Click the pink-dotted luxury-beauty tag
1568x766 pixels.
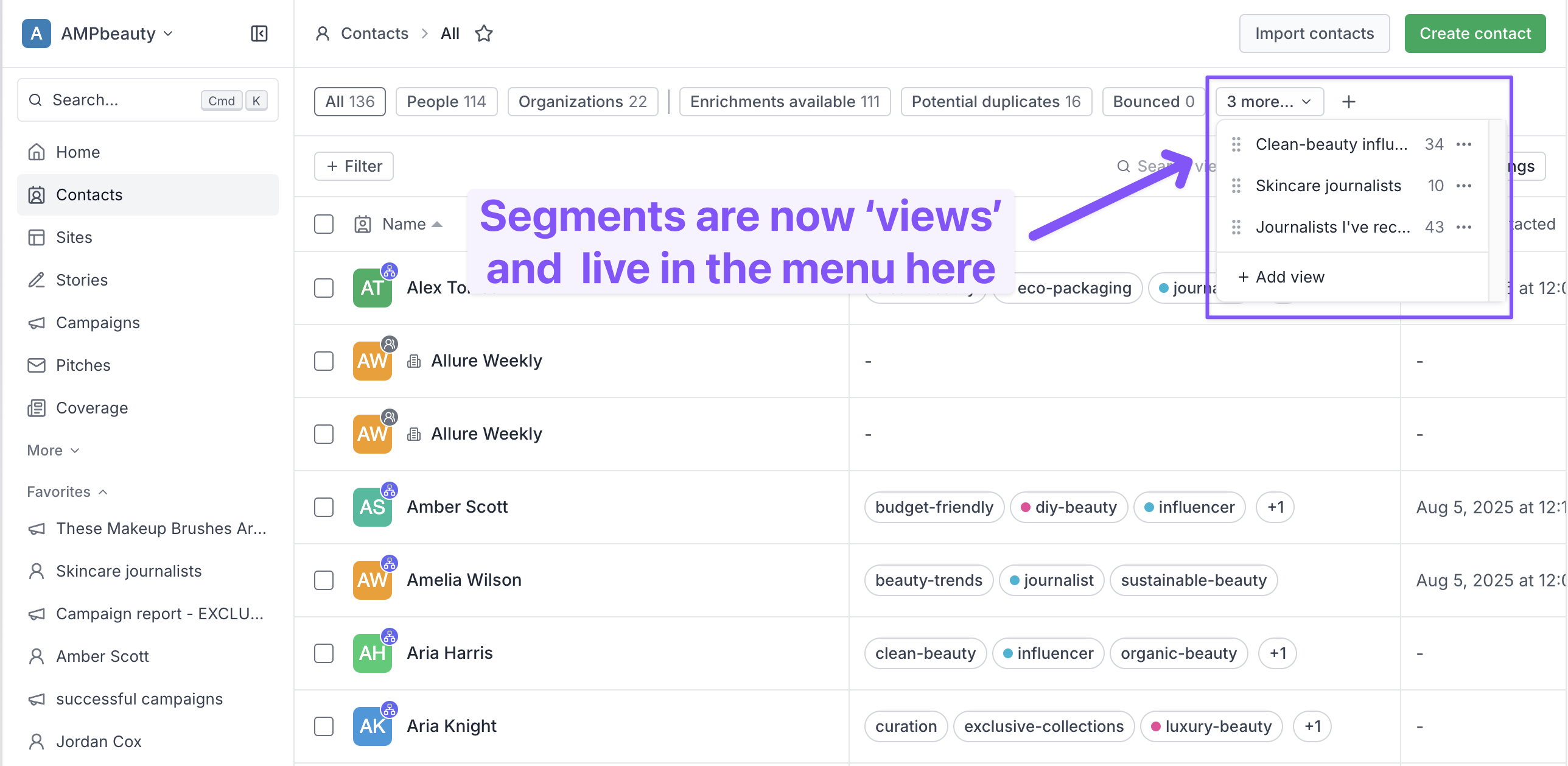pos(1211,726)
